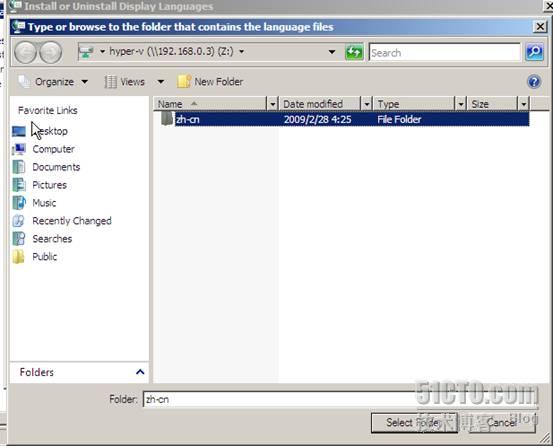Screen dimensions: 553x446
Task: Click hyper-v (\\192.168.0.3) (Z:) path text
Action: point(171,51)
